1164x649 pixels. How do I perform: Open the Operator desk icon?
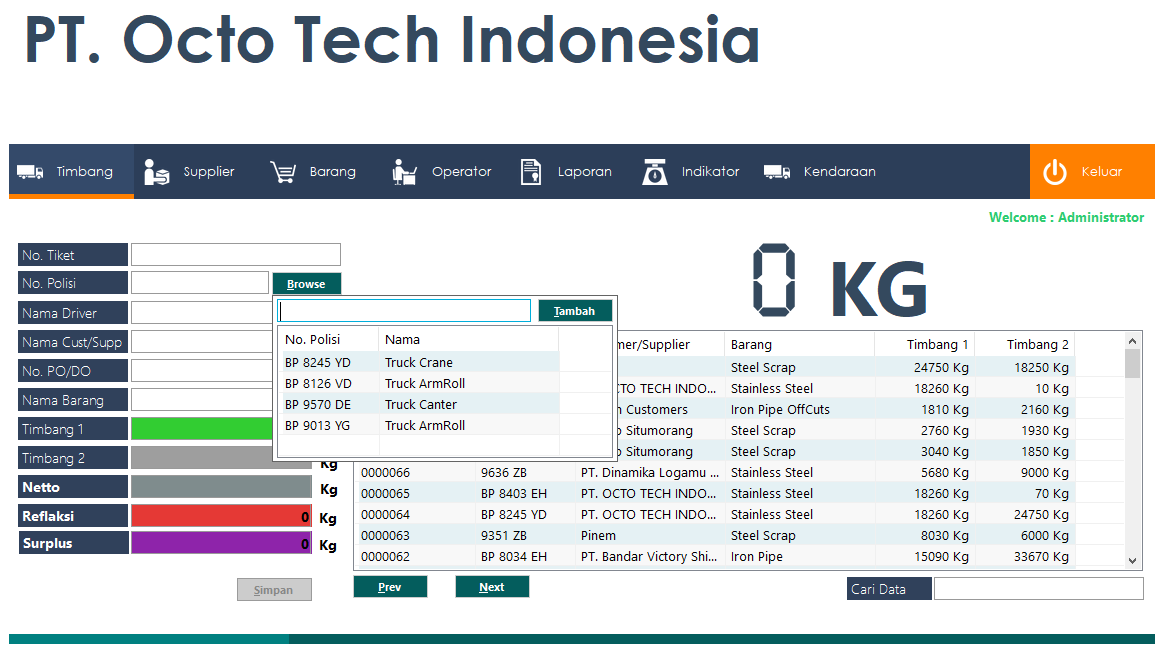coord(405,172)
